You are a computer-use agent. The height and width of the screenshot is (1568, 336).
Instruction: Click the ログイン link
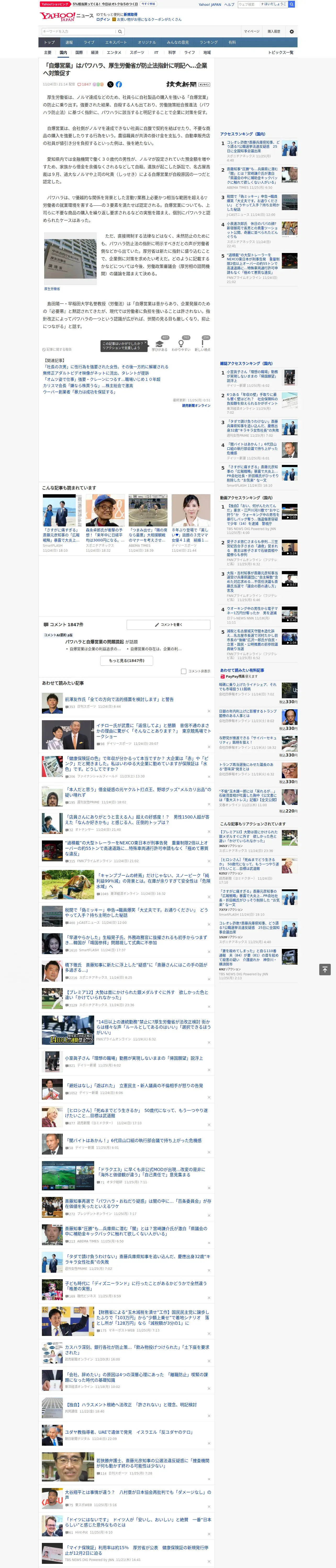click(103, 20)
